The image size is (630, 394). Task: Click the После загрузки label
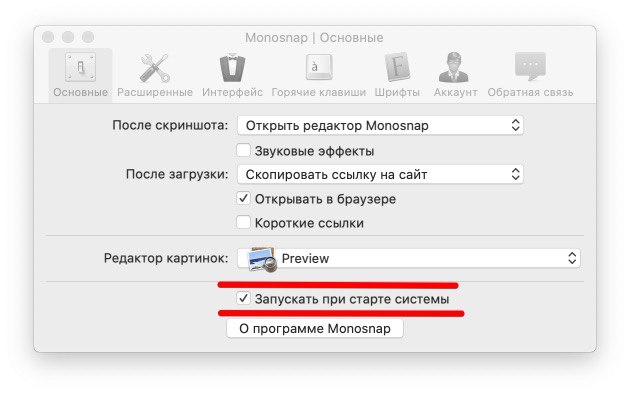(x=177, y=174)
